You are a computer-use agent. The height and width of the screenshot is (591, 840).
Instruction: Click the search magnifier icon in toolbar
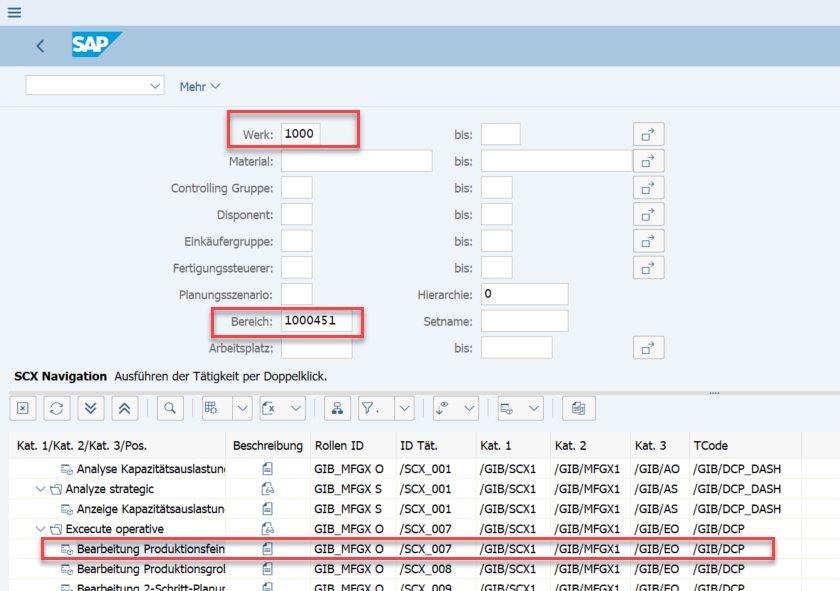click(x=171, y=408)
